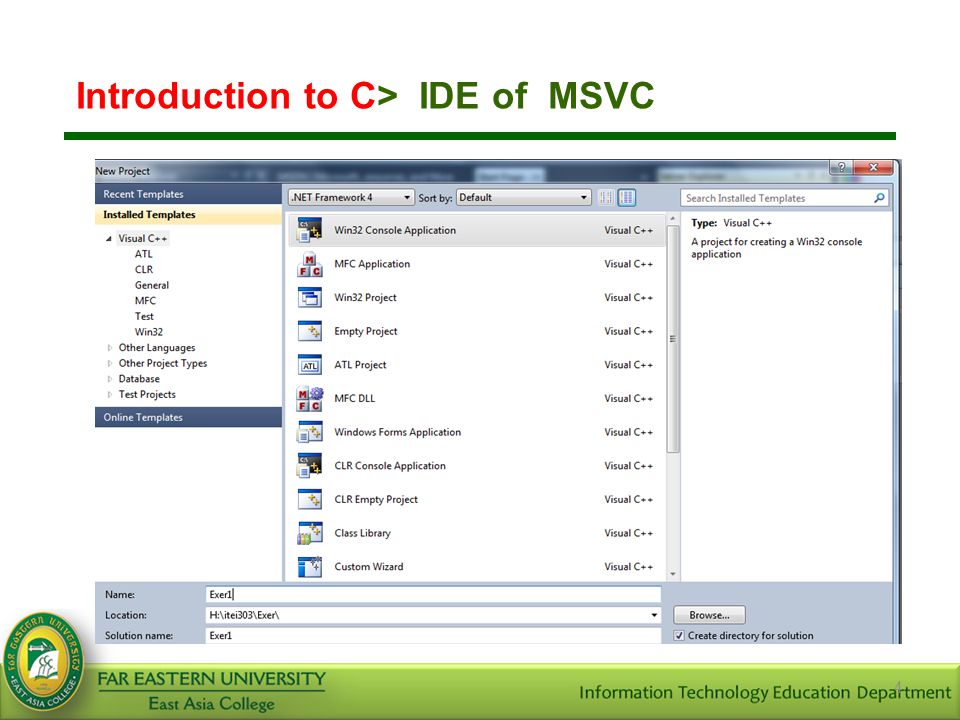
Task: Select the CLR Console Application icon
Action: point(309,466)
